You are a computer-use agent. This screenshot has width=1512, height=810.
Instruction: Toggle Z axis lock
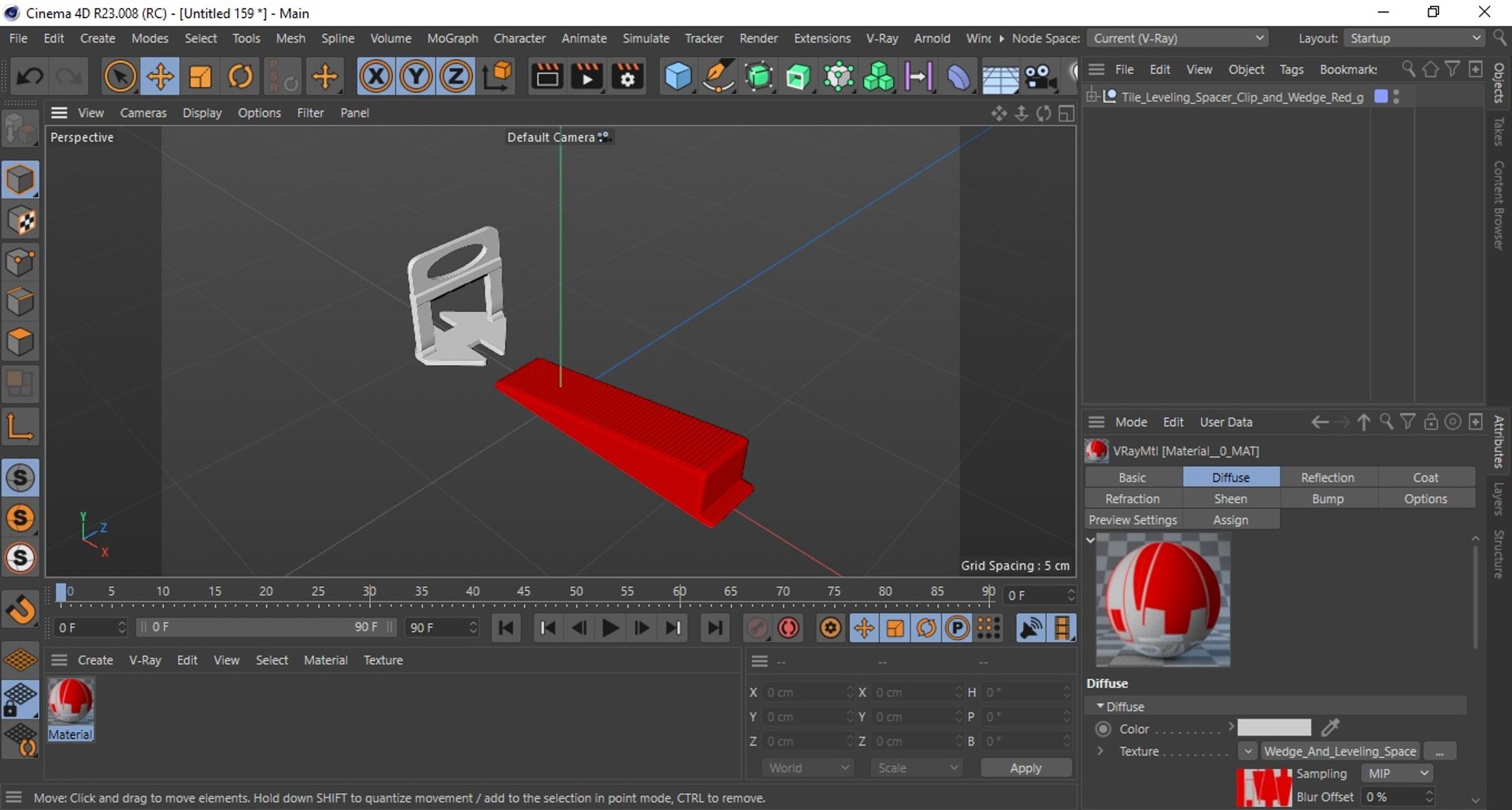(x=455, y=76)
